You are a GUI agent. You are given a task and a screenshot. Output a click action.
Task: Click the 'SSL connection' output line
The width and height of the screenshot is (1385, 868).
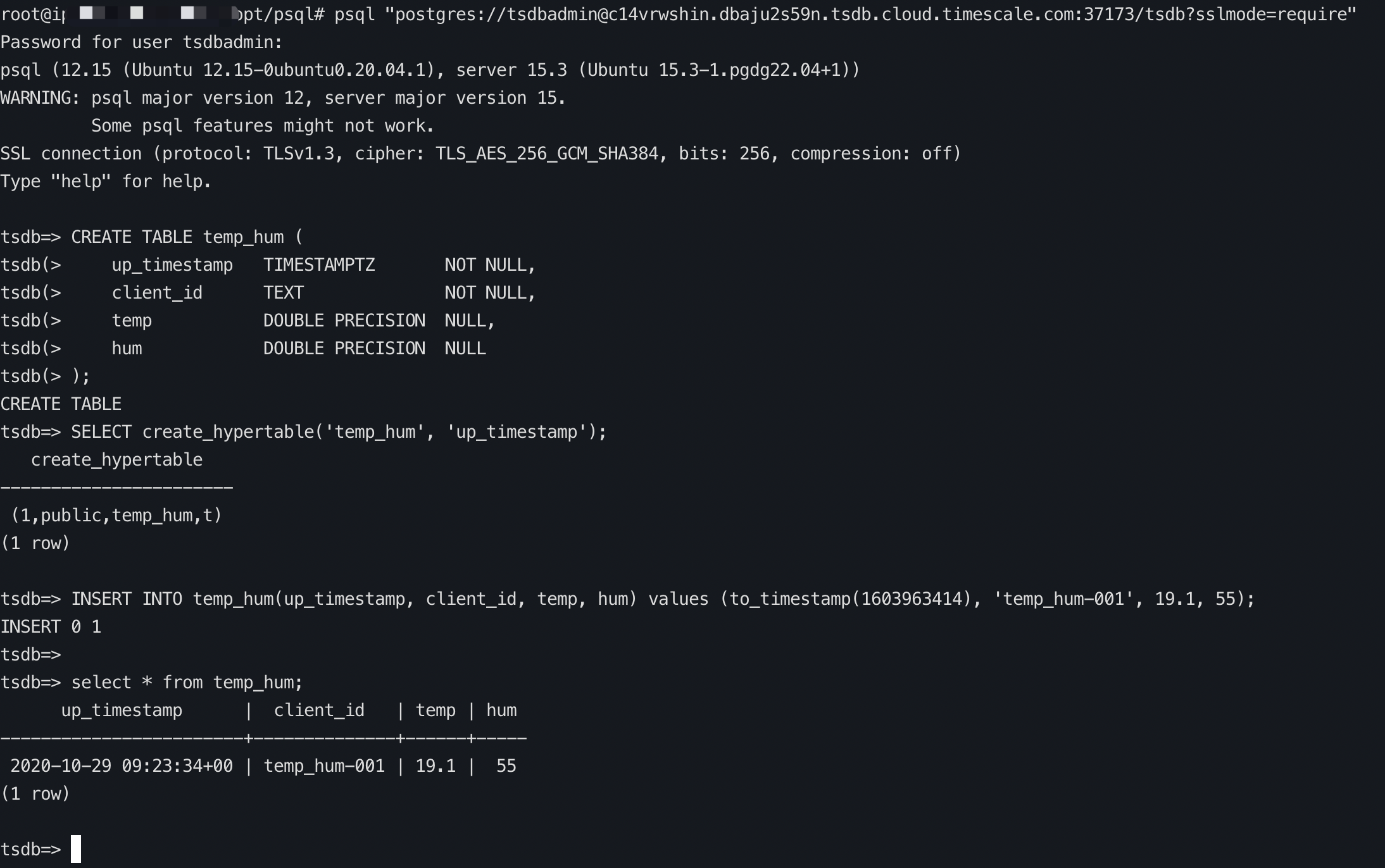pyautogui.click(x=480, y=154)
